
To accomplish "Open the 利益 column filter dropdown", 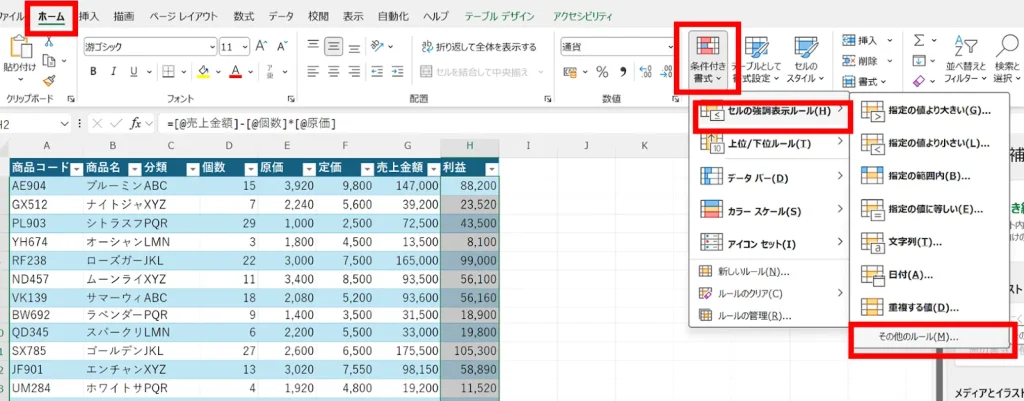I will 490,168.
